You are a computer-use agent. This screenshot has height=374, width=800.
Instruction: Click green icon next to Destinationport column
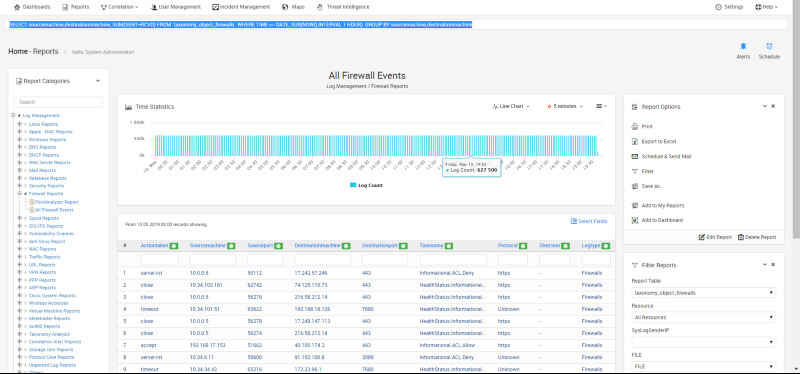tap(404, 246)
